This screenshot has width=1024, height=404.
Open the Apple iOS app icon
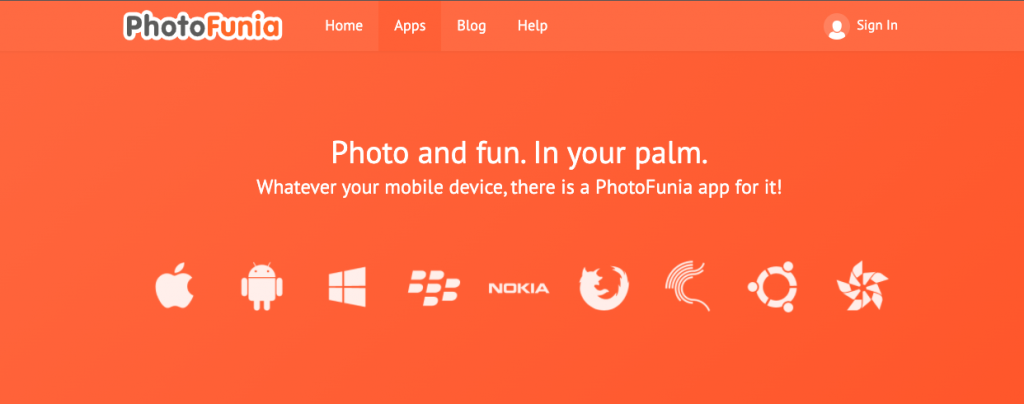coord(174,286)
